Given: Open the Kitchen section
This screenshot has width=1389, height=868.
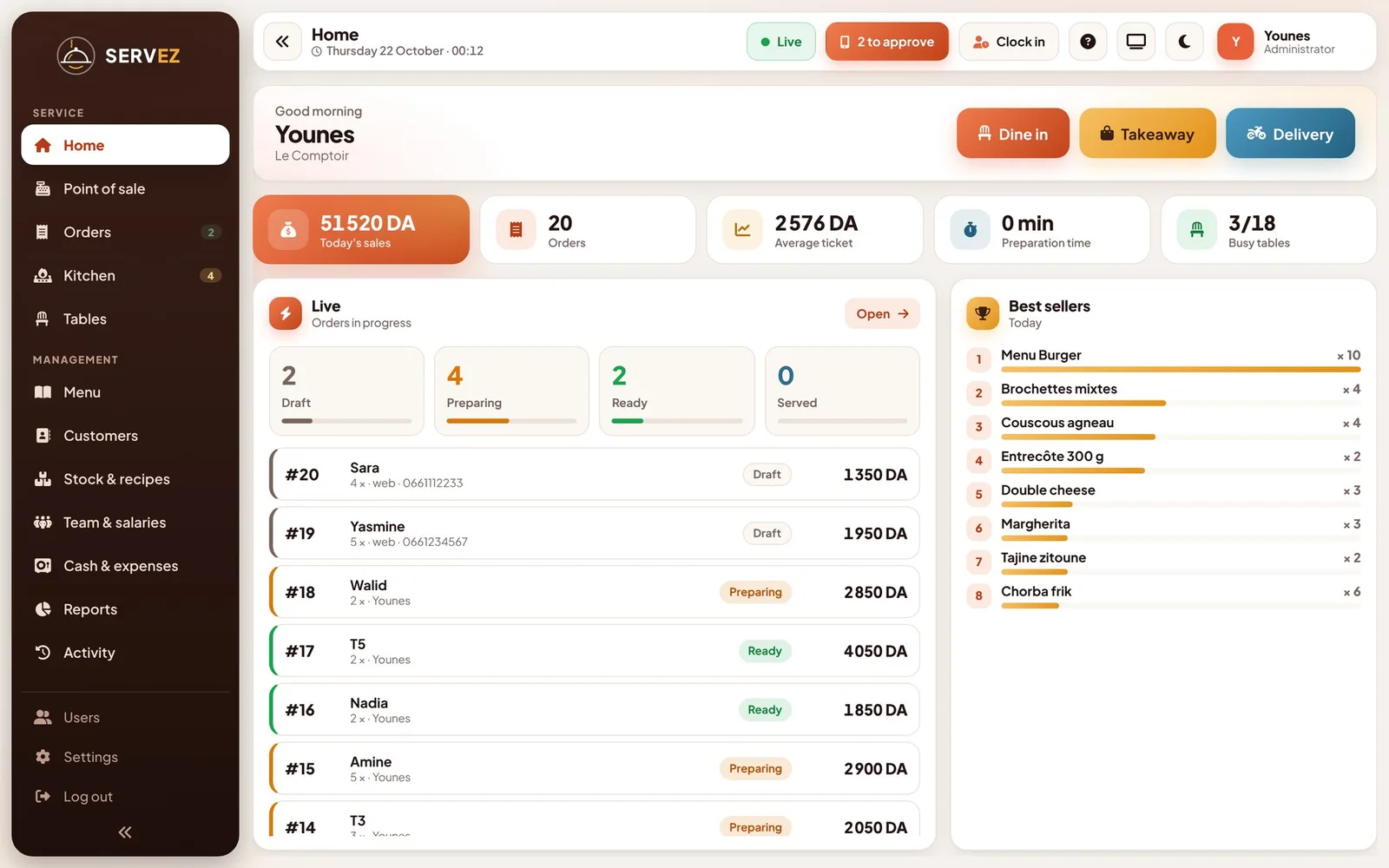Looking at the screenshot, I should (x=125, y=275).
